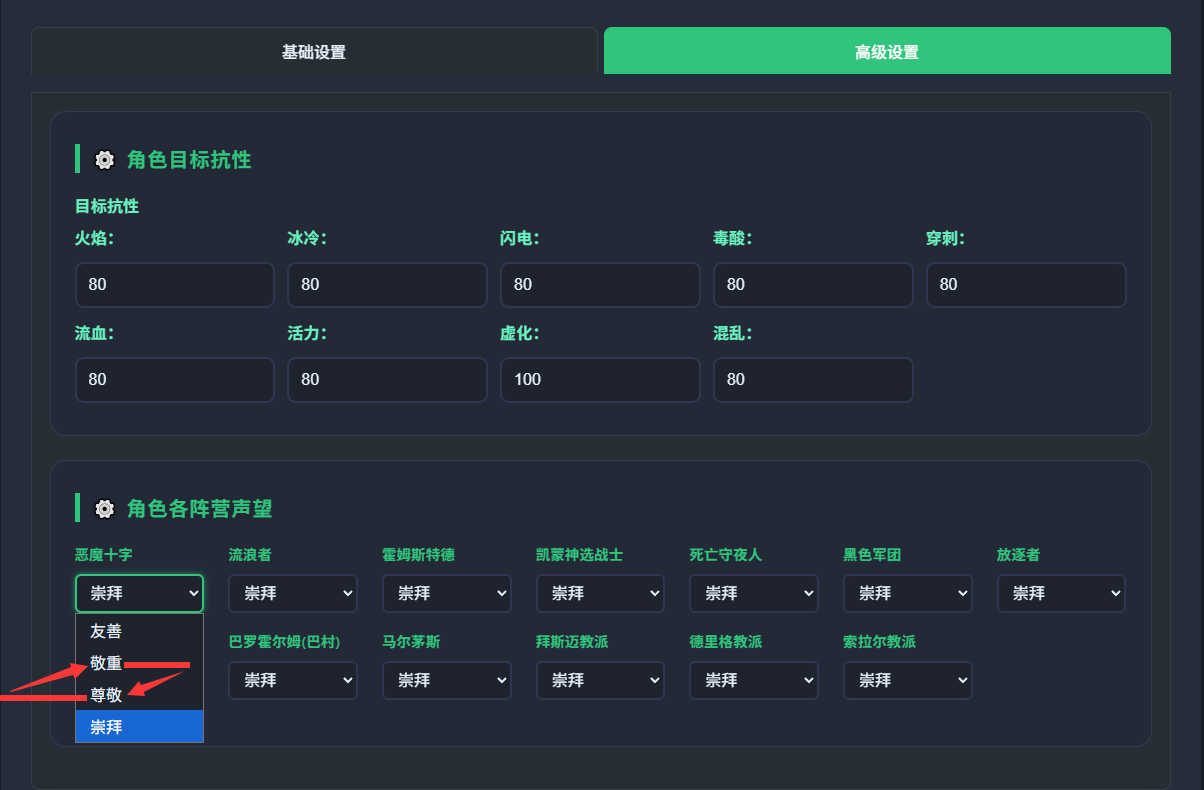
Task: Open the 死亡守夜人 reputation dropdown
Action: 754,593
